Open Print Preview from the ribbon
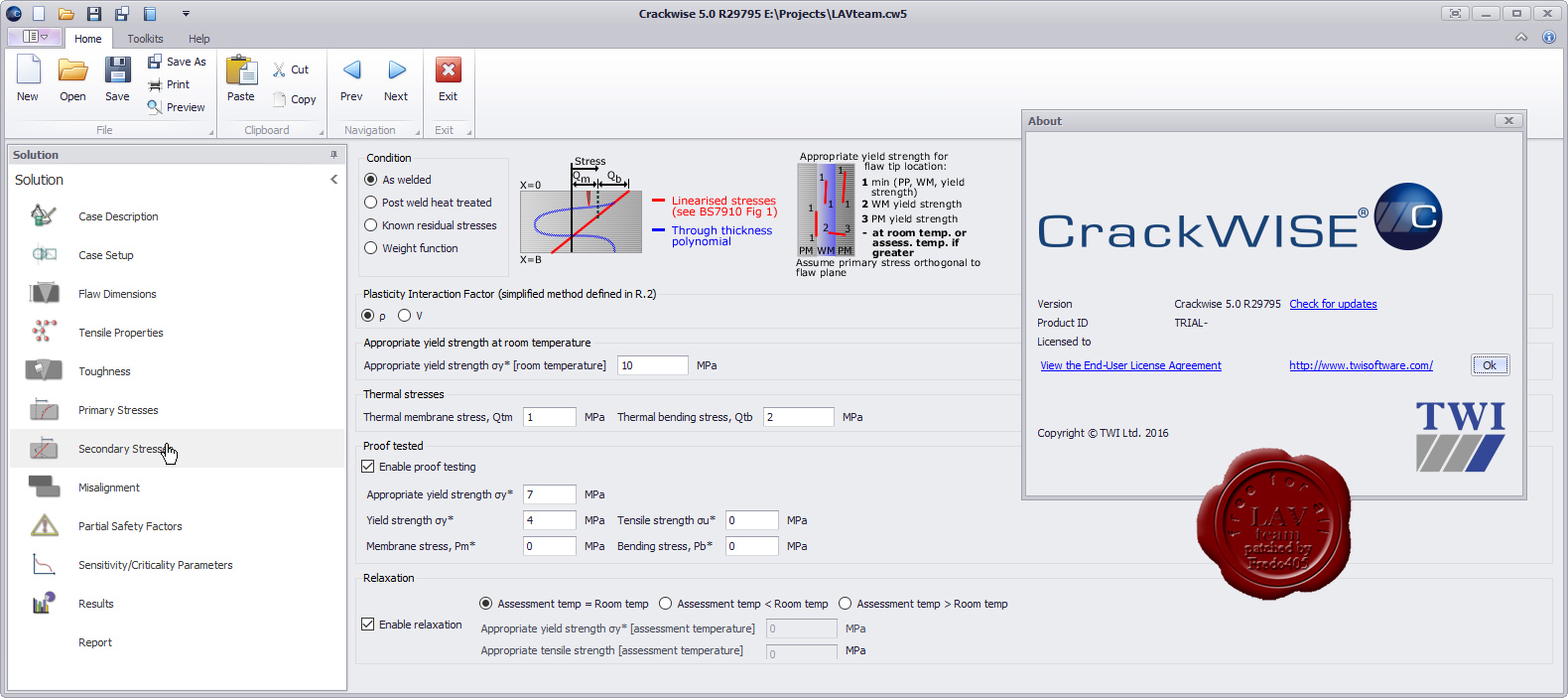The width and height of the screenshot is (1568, 698). pos(176,107)
